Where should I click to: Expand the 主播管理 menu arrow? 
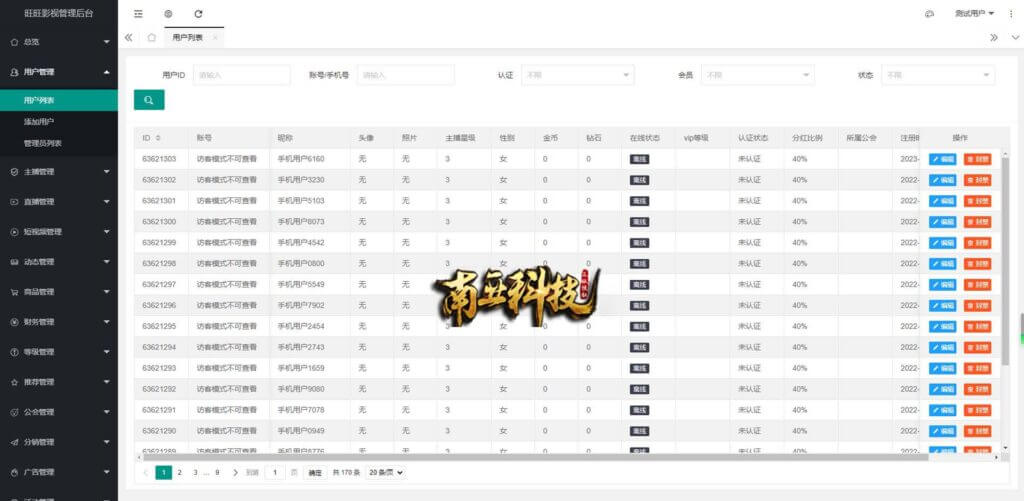[106, 172]
